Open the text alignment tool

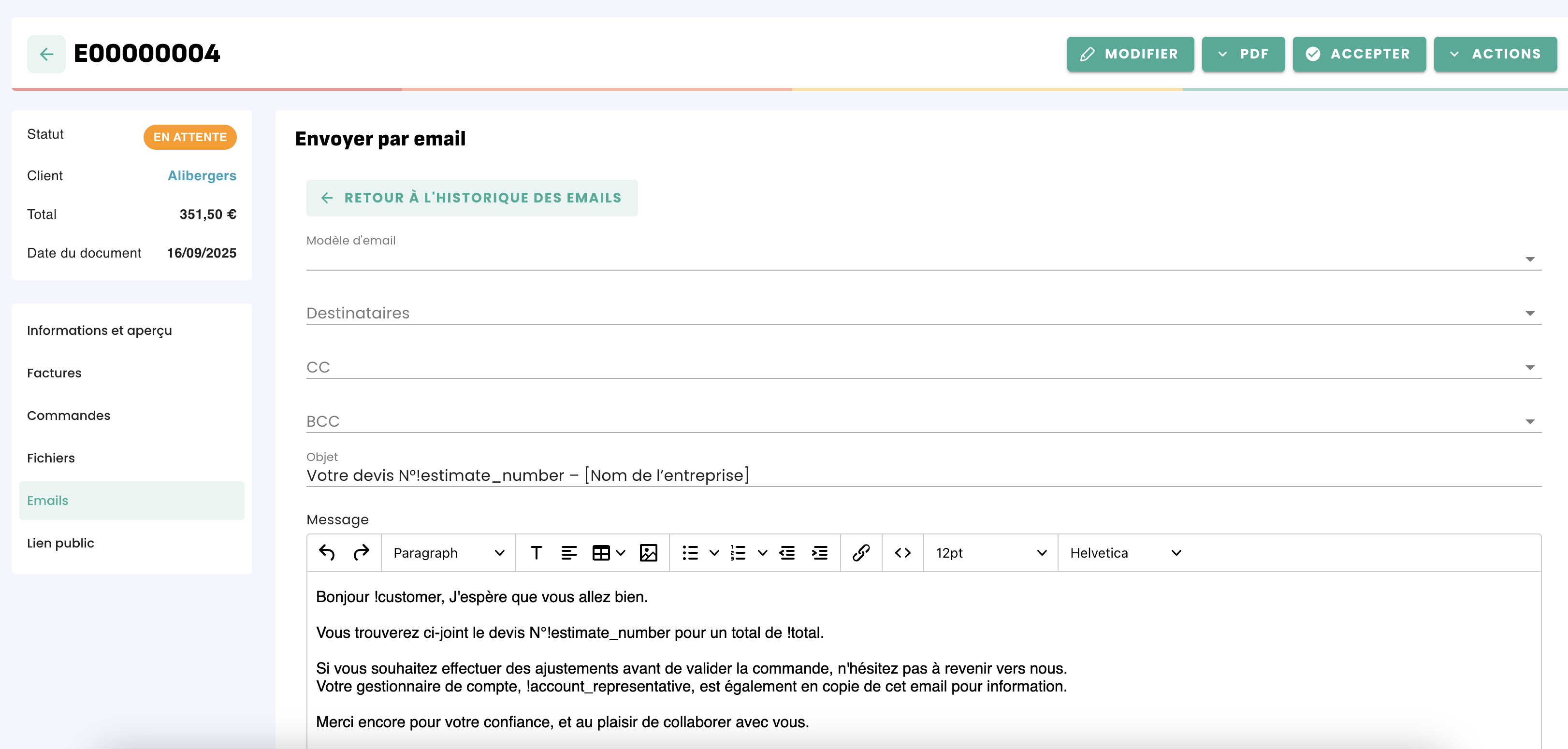coord(568,552)
